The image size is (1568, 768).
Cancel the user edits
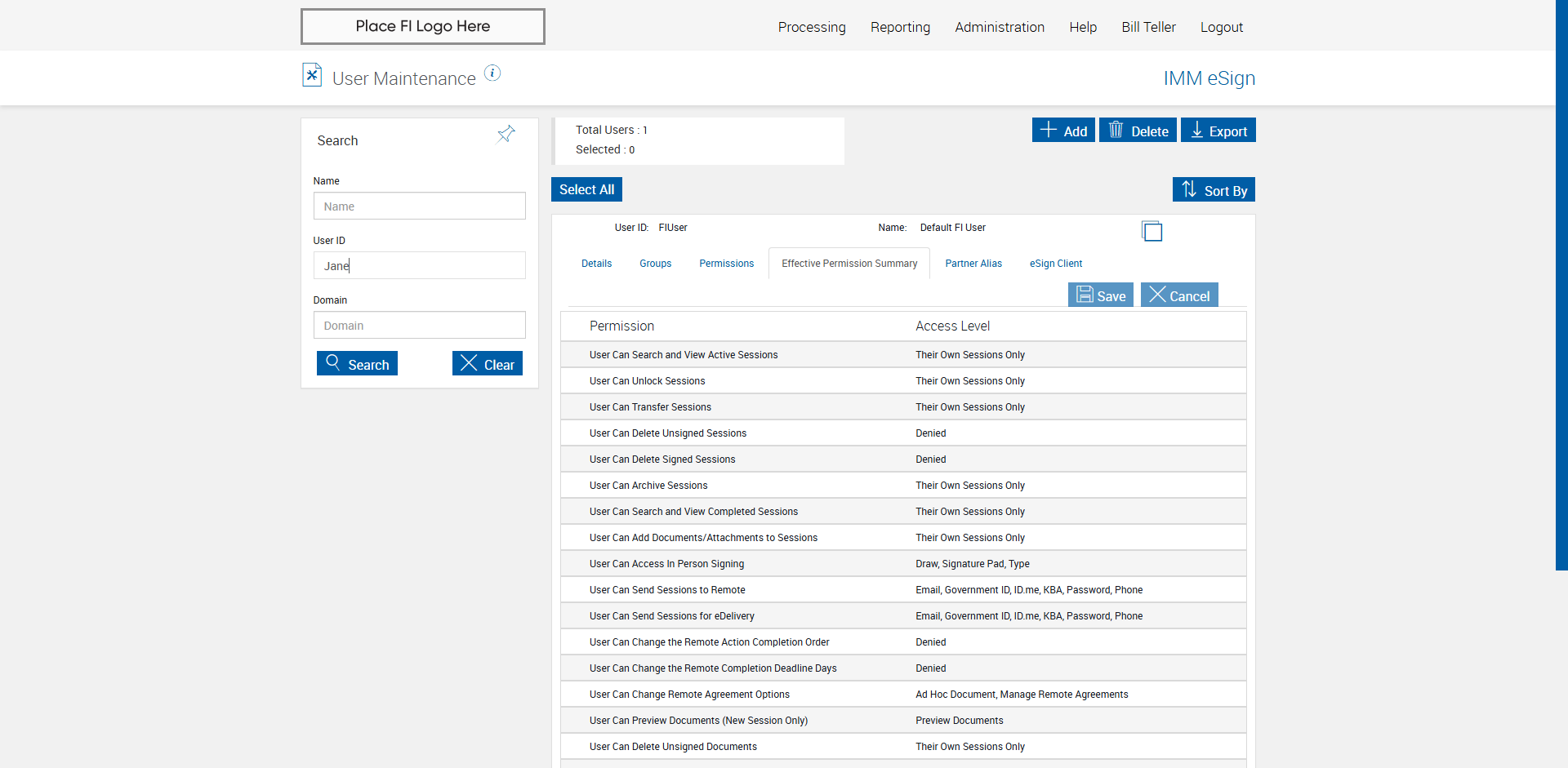(1179, 295)
